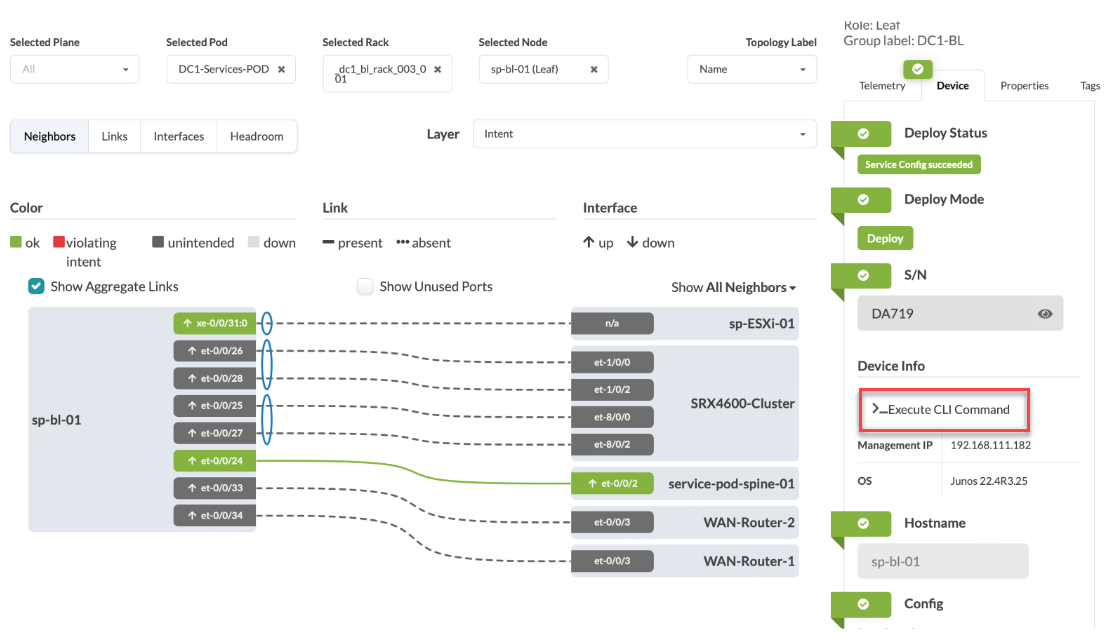The height and width of the screenshot is (644, 1110).
Task: Clear the selected rack dc1_bl_rack_003_001
Action: click(437, 70)
